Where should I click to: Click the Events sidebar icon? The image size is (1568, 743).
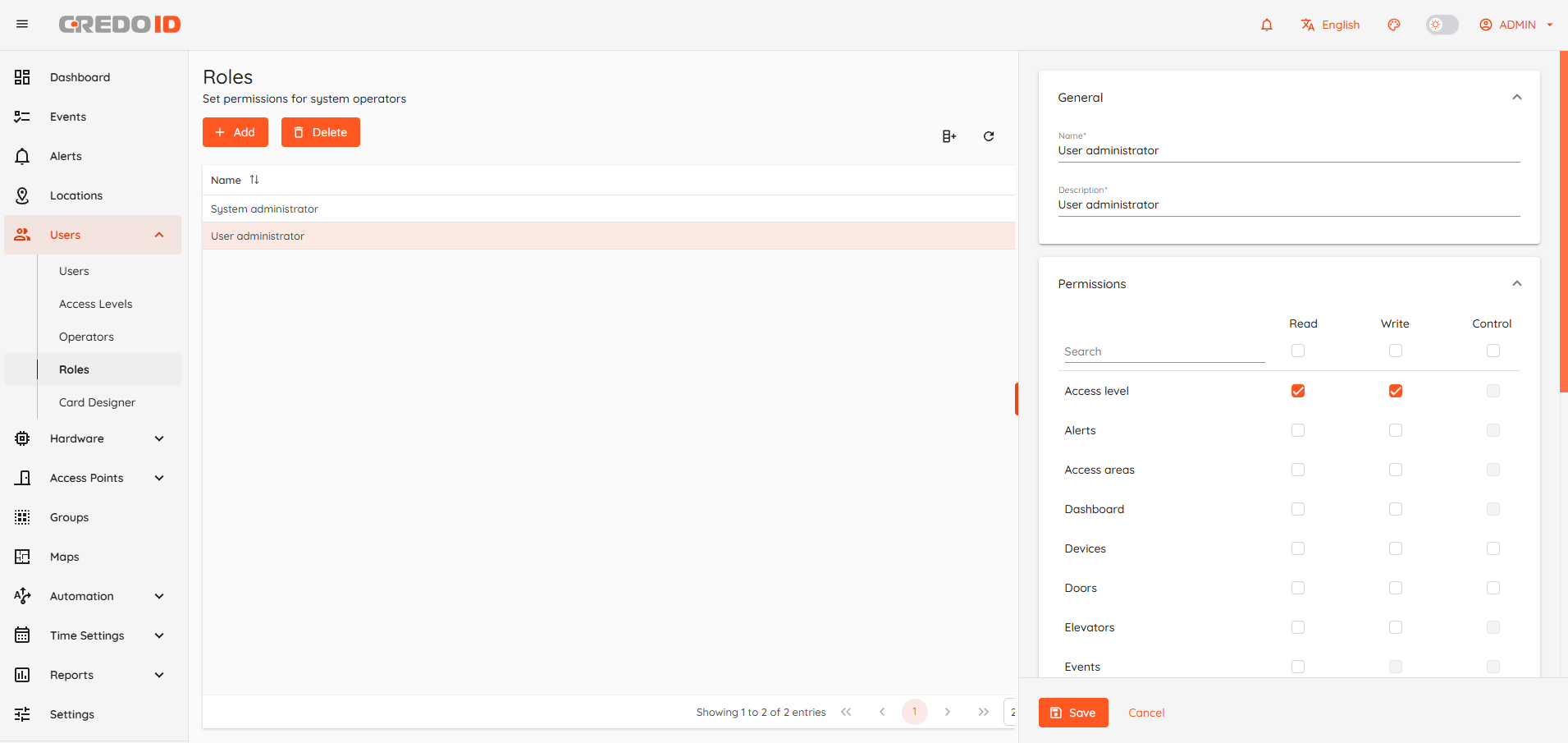(22, 117)
